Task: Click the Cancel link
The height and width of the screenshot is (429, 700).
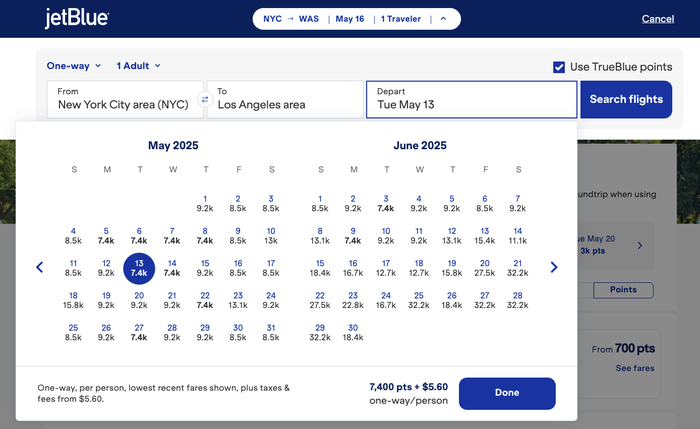Action: pyautogui.click(x=658, y=19)
